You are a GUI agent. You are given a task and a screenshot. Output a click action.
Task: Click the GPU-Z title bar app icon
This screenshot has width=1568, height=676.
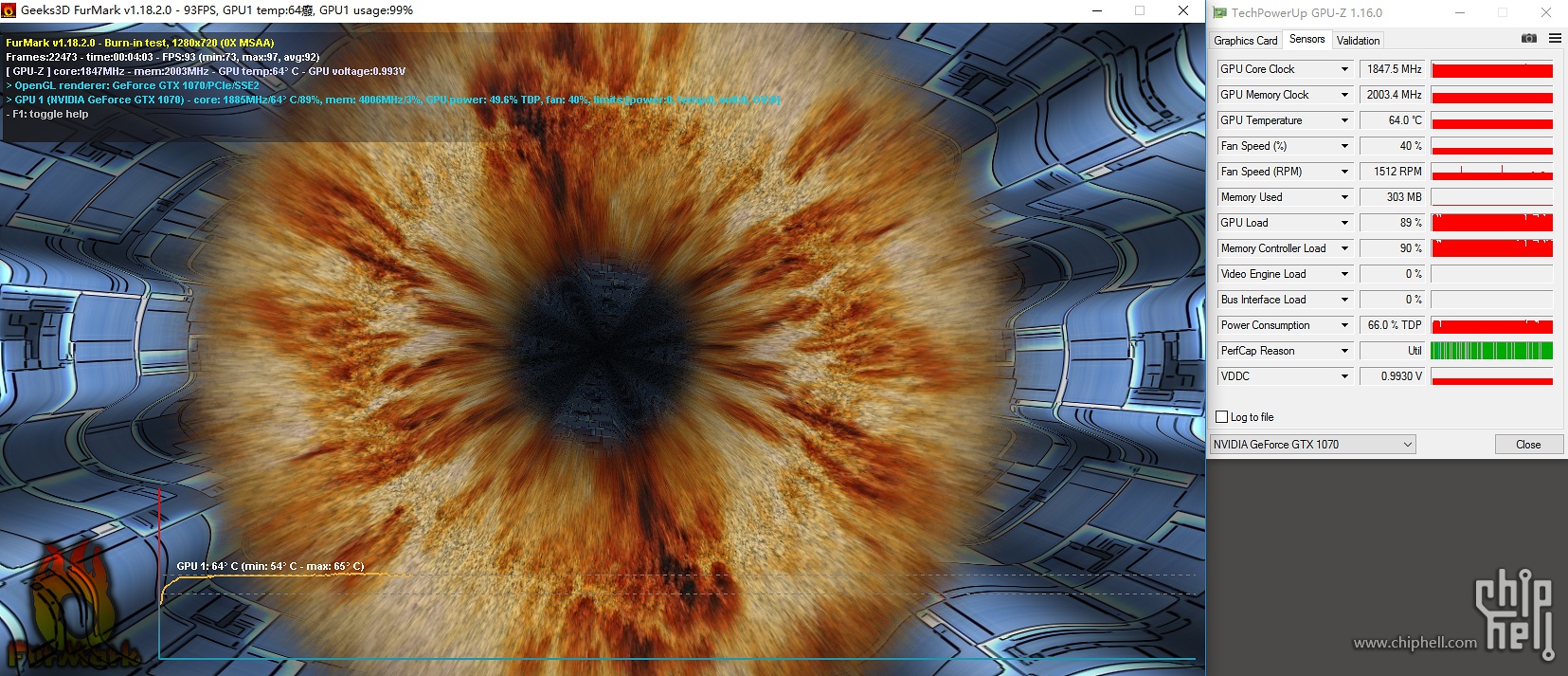(x=1220, y=12)
